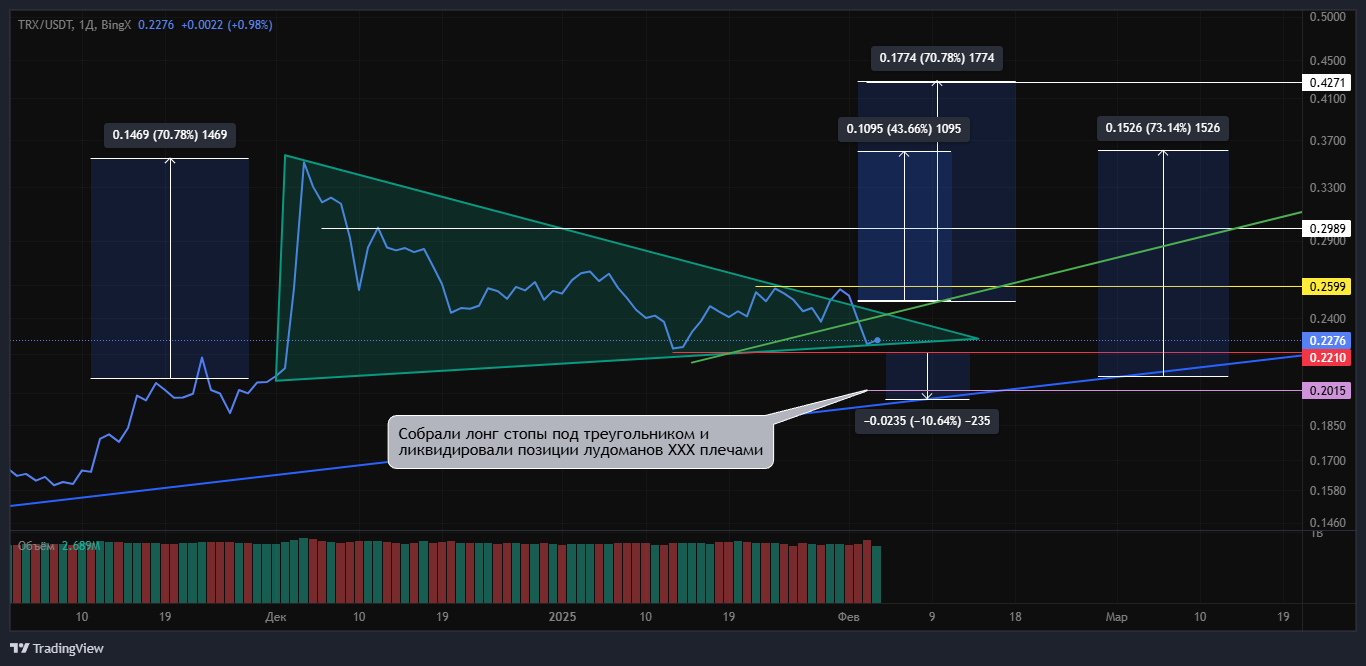Viewport: 1366px width, 666px height.
Task: Click the +0.0022 (+0.98%) change value
Action: point(226,24)
